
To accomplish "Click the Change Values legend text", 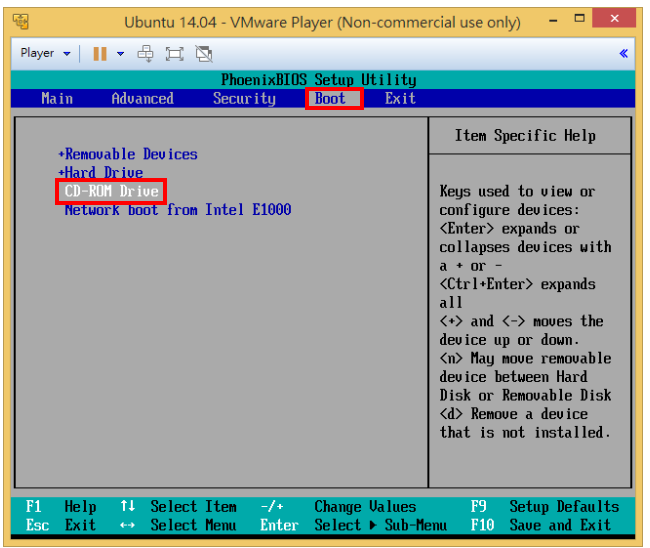I will pos(365,507).
